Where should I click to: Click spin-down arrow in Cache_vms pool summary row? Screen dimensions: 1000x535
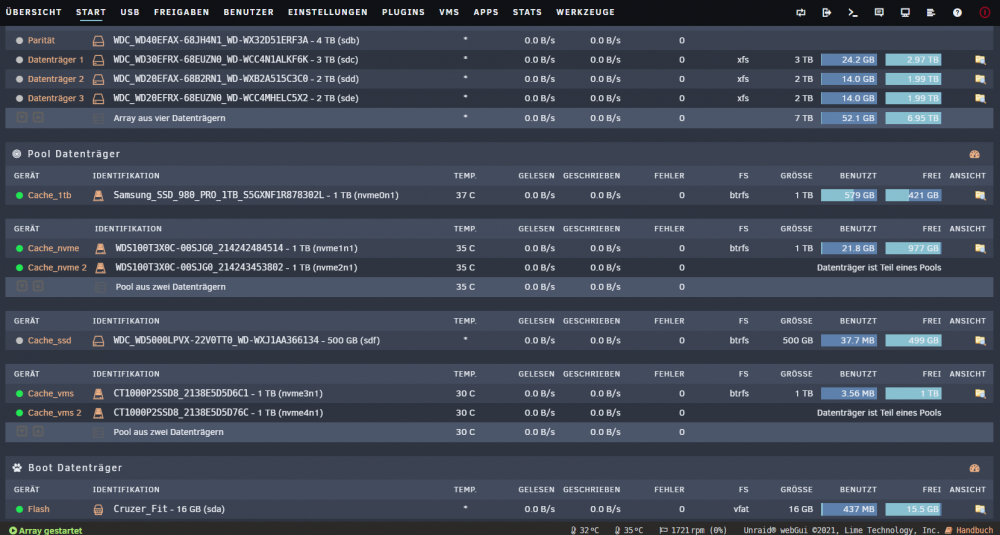22,432
